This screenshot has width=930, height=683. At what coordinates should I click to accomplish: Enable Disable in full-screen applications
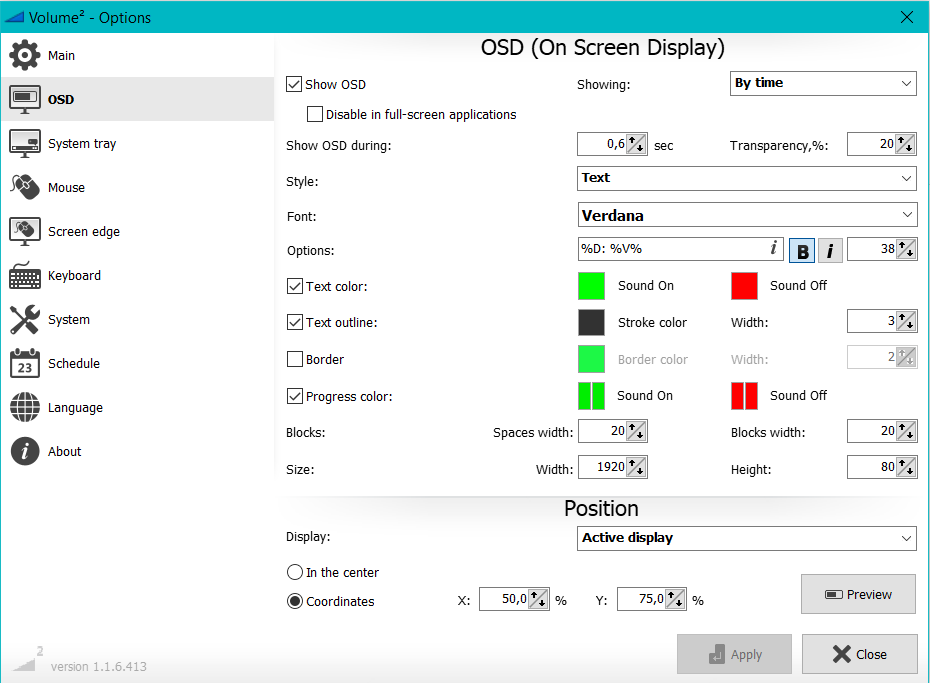[315, 114]
